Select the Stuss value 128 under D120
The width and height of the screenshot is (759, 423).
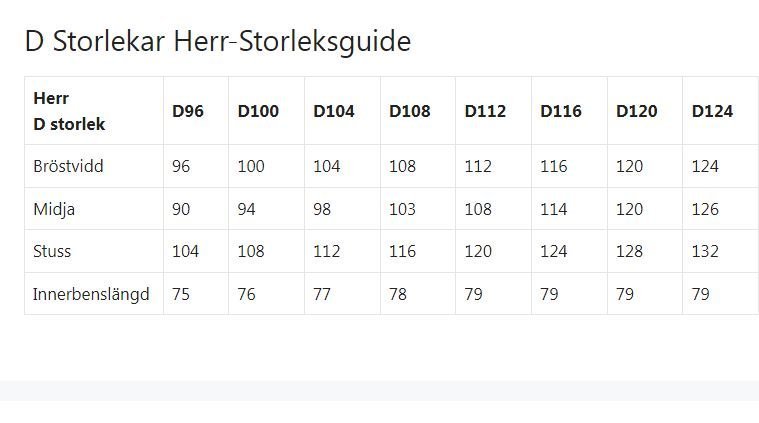pos(630,251)
